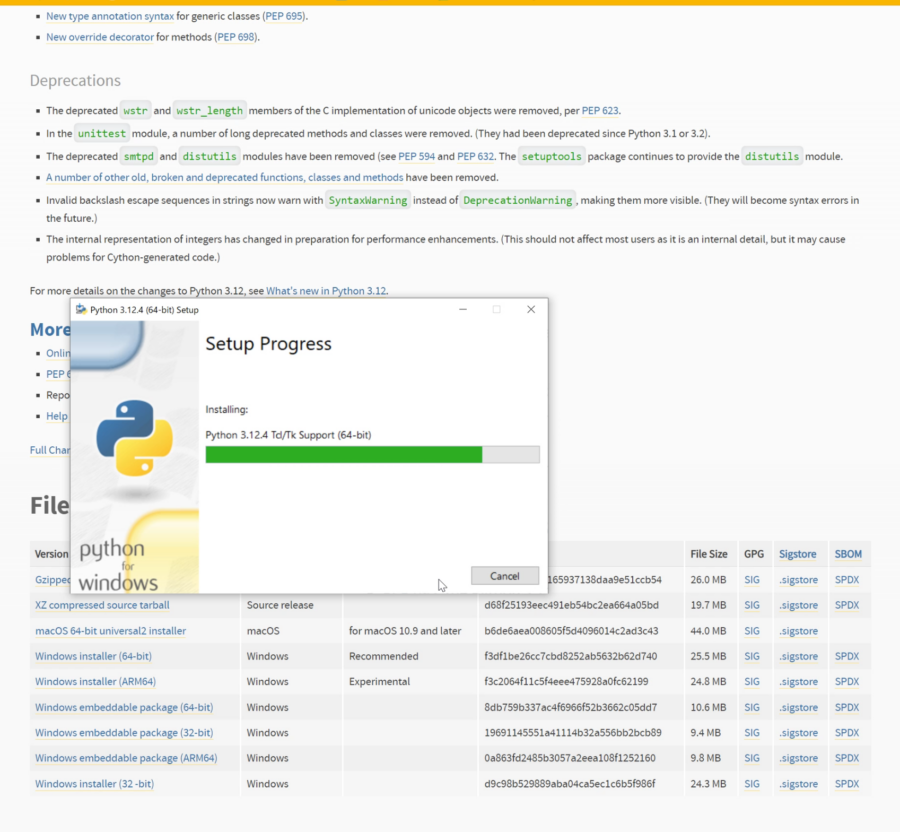
Task: Click the "Setup Progress" heading in the dialog
Action: coord(269,343)
